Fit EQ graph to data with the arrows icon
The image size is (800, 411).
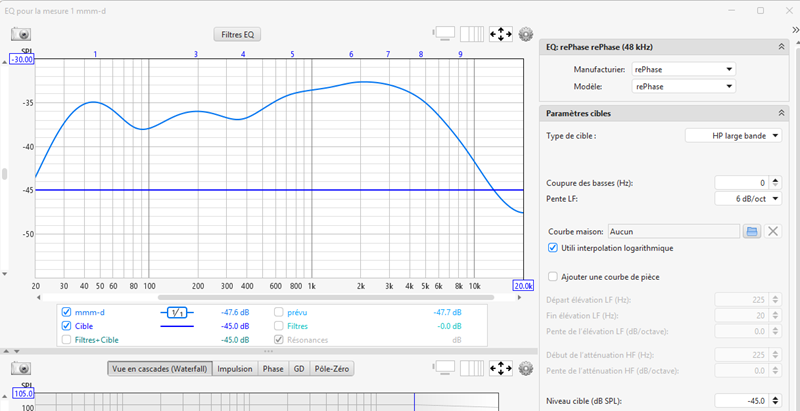501,34
